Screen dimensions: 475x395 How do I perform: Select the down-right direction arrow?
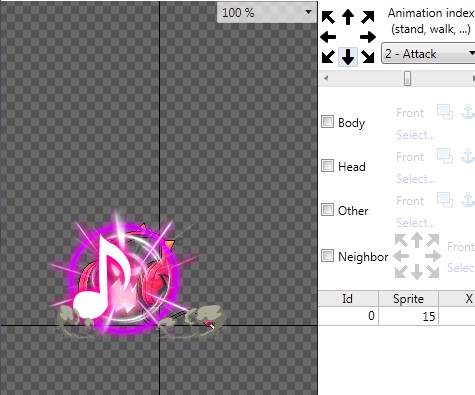[x=368, y=57]
